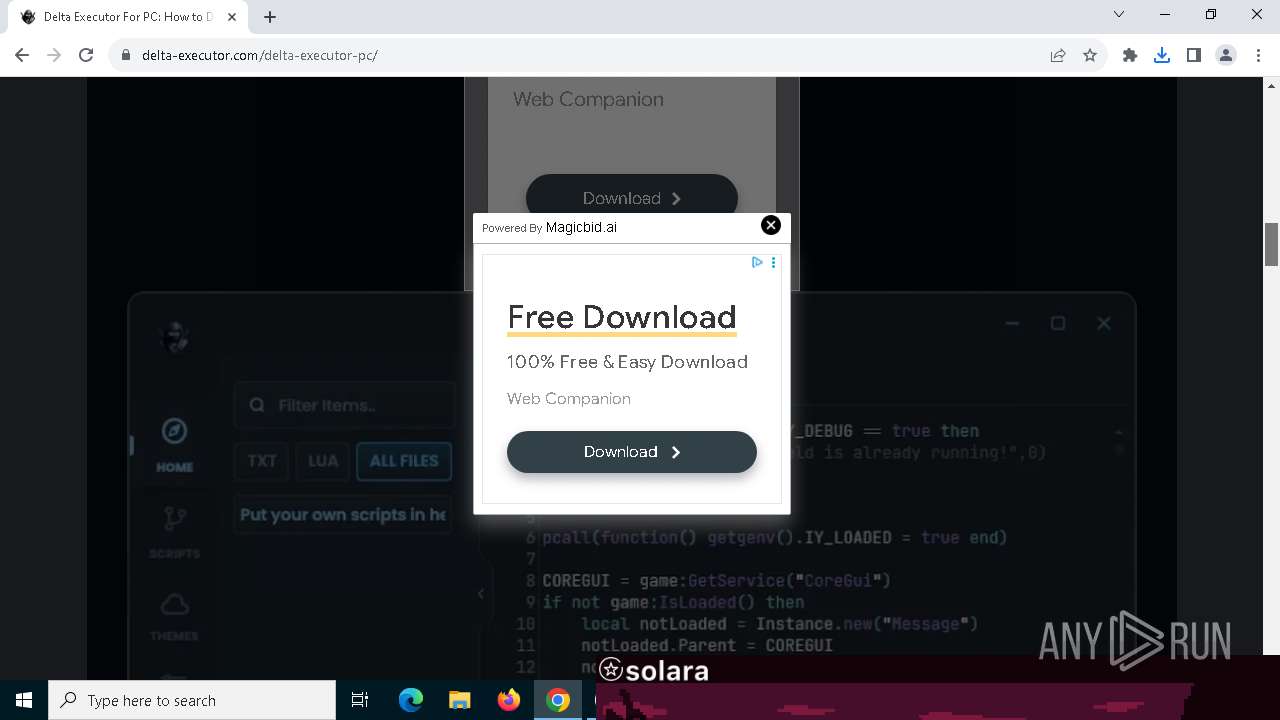Open the tab search dropdown arrow
Screen dimensions: 1280x720
pyautogui.click(x=1119, y=15)
